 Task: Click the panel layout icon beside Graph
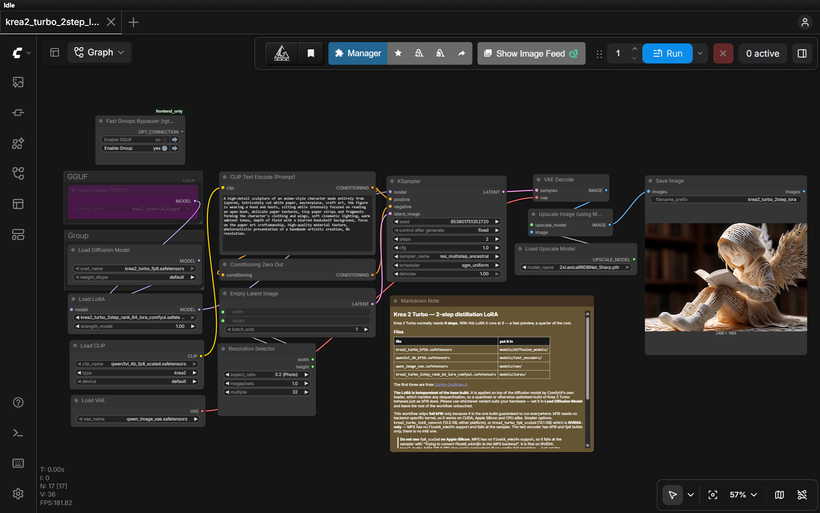point(54,52)
